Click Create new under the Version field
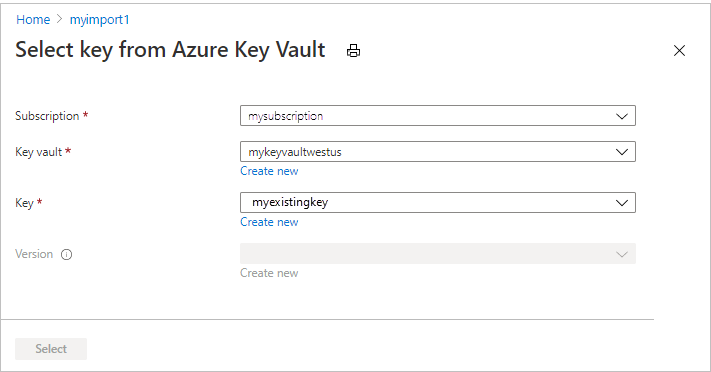 coord(269,273)
